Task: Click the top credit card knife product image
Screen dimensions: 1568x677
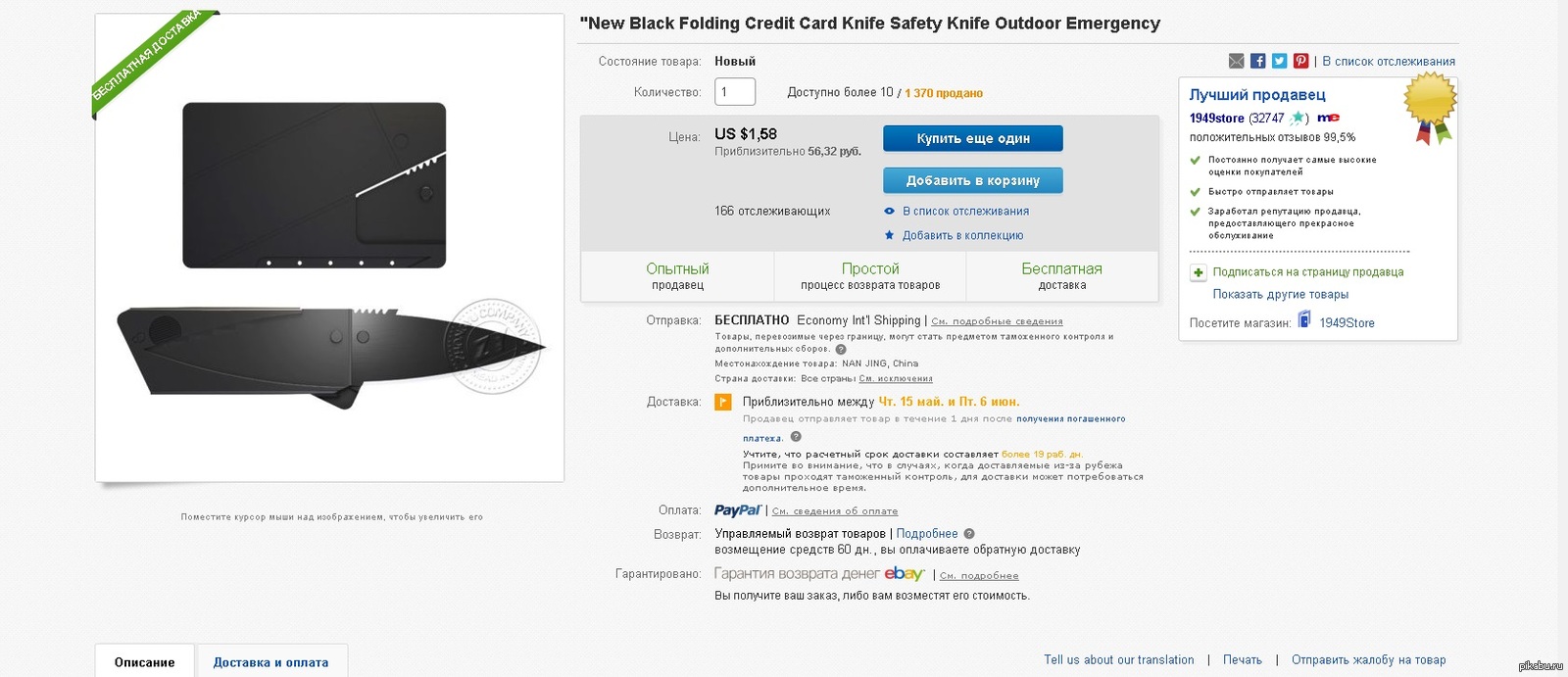Action: [315, 185]
